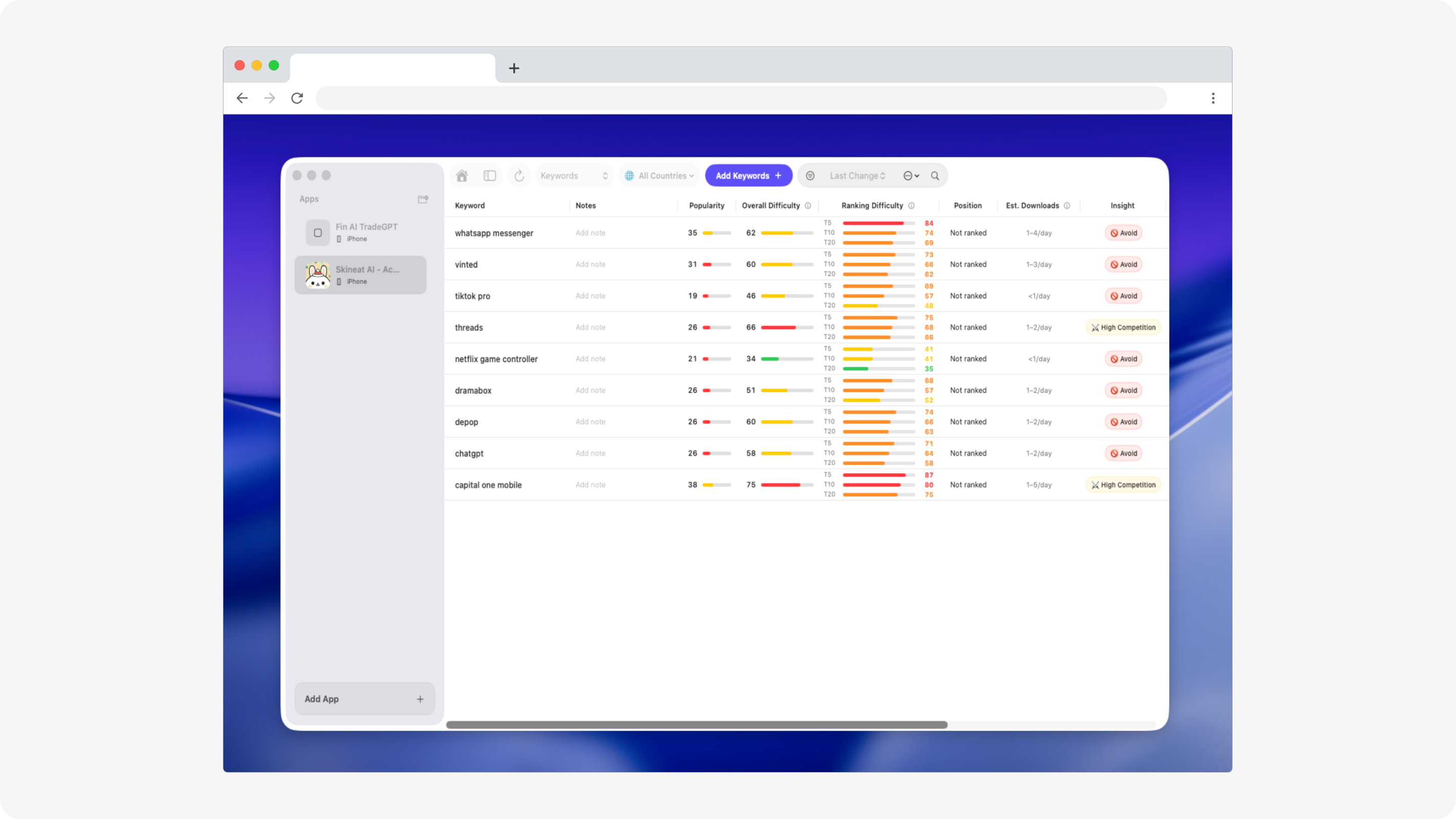Image resolution: width=1456 pixels, height=819 pixels.
Task: Click the popularity bar for whatsapp messenger
Action: tap(717, 233)
